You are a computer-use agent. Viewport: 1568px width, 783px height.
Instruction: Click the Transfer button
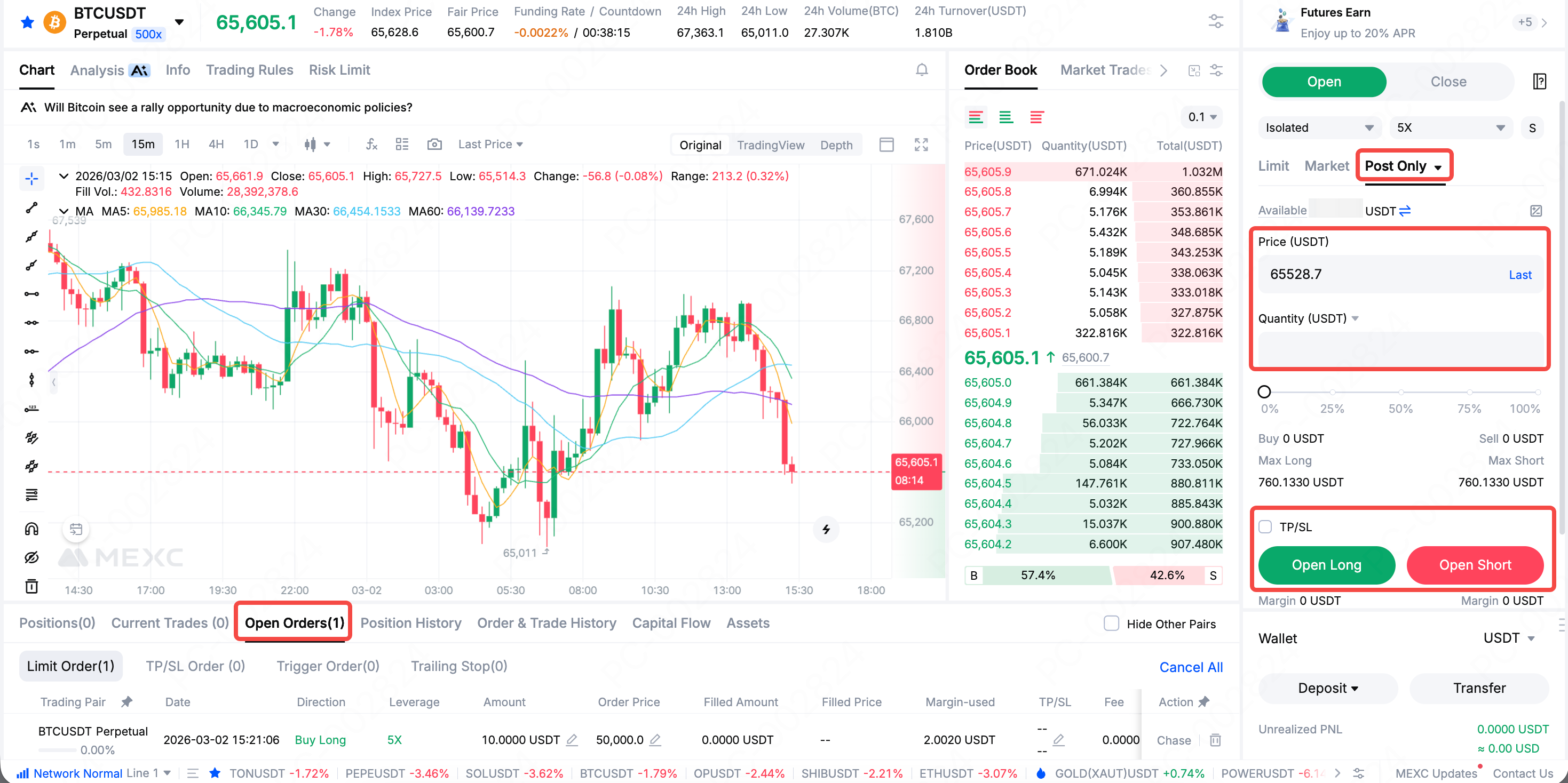click(x=1478, y=688)
